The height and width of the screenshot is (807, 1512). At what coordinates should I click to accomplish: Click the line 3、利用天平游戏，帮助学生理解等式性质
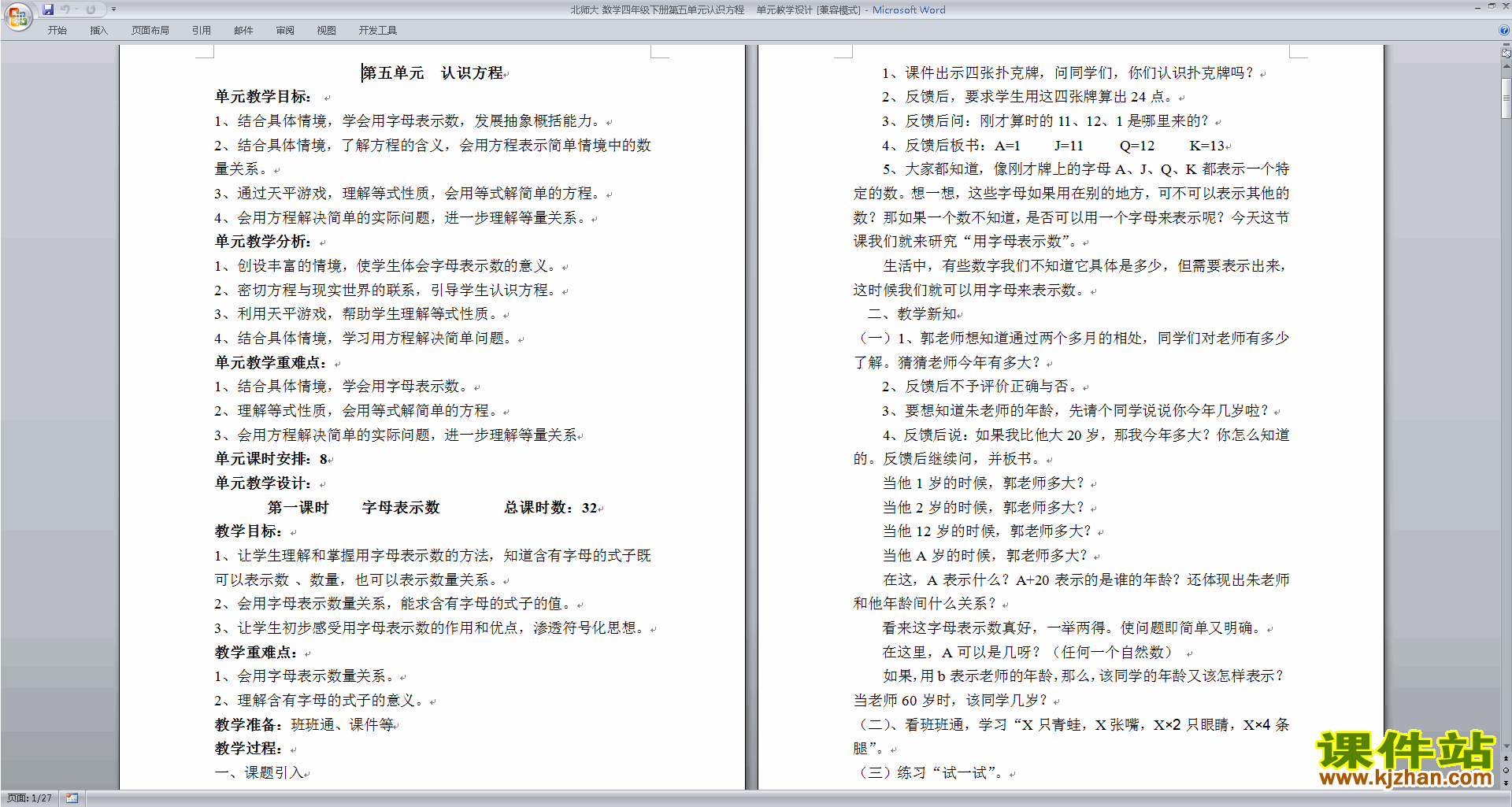pyautogui.click(x=358, y=314)
